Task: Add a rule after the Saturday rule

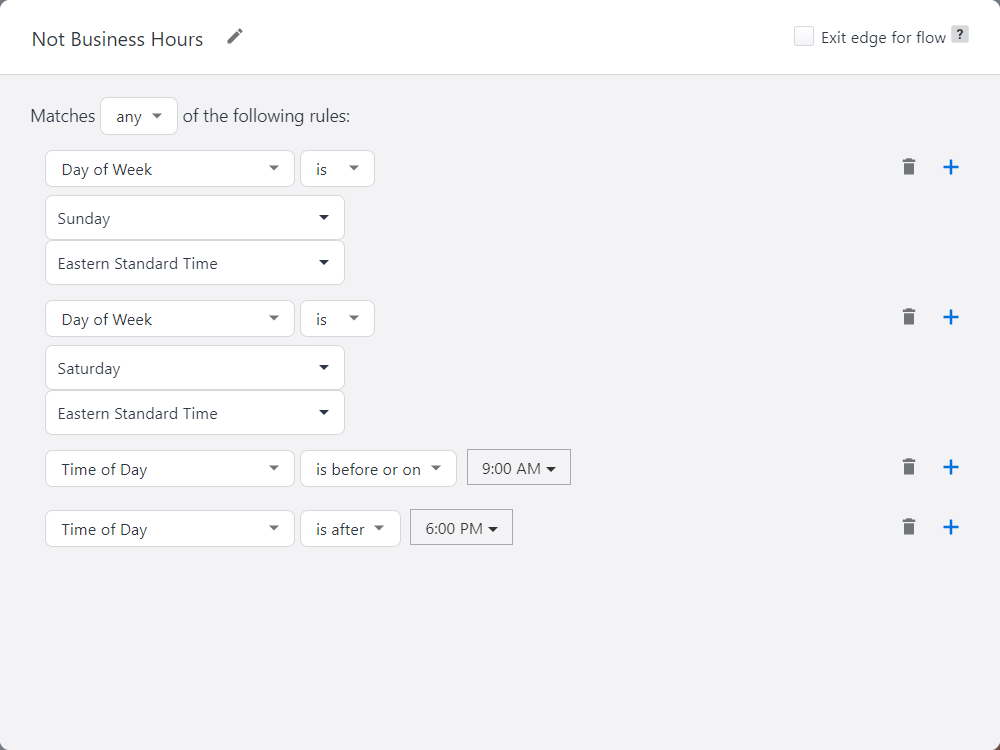Action: coord(951,317)
